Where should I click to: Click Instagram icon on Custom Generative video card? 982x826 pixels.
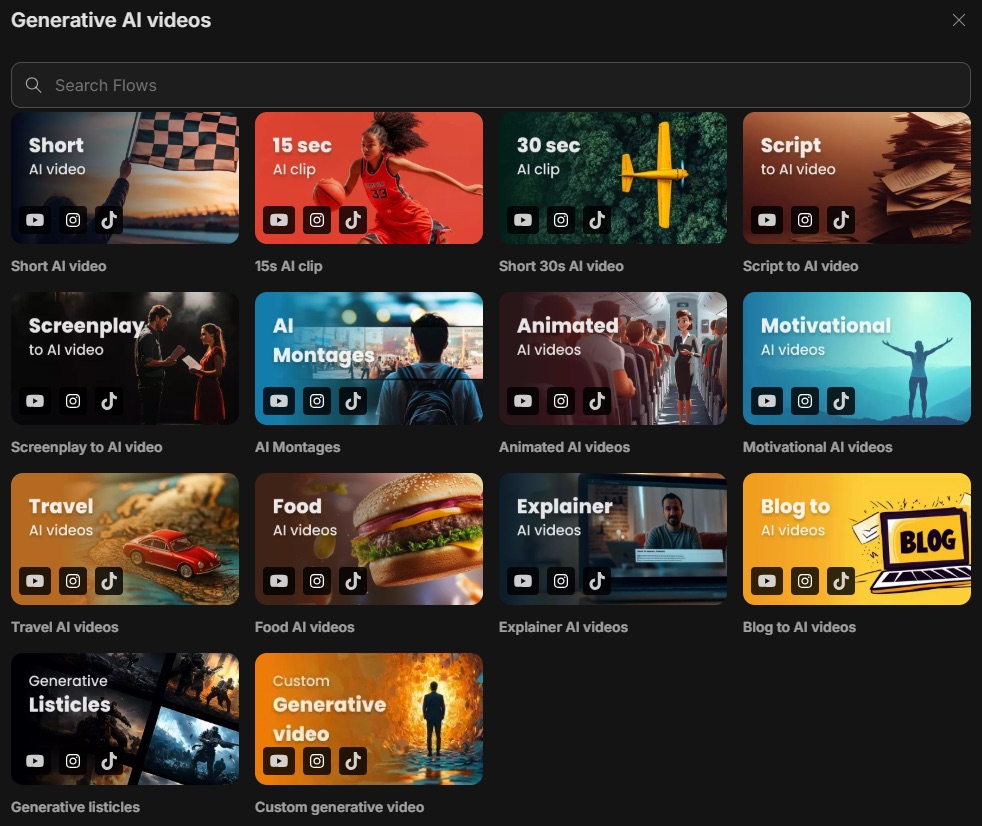point(317,761)
